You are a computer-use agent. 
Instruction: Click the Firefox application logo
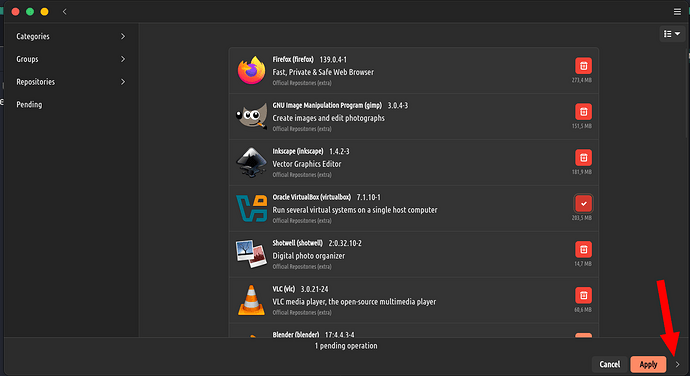251,70
